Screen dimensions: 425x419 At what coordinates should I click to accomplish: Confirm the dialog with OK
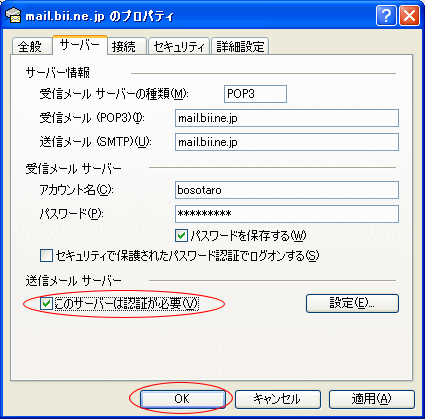point(183,399)
